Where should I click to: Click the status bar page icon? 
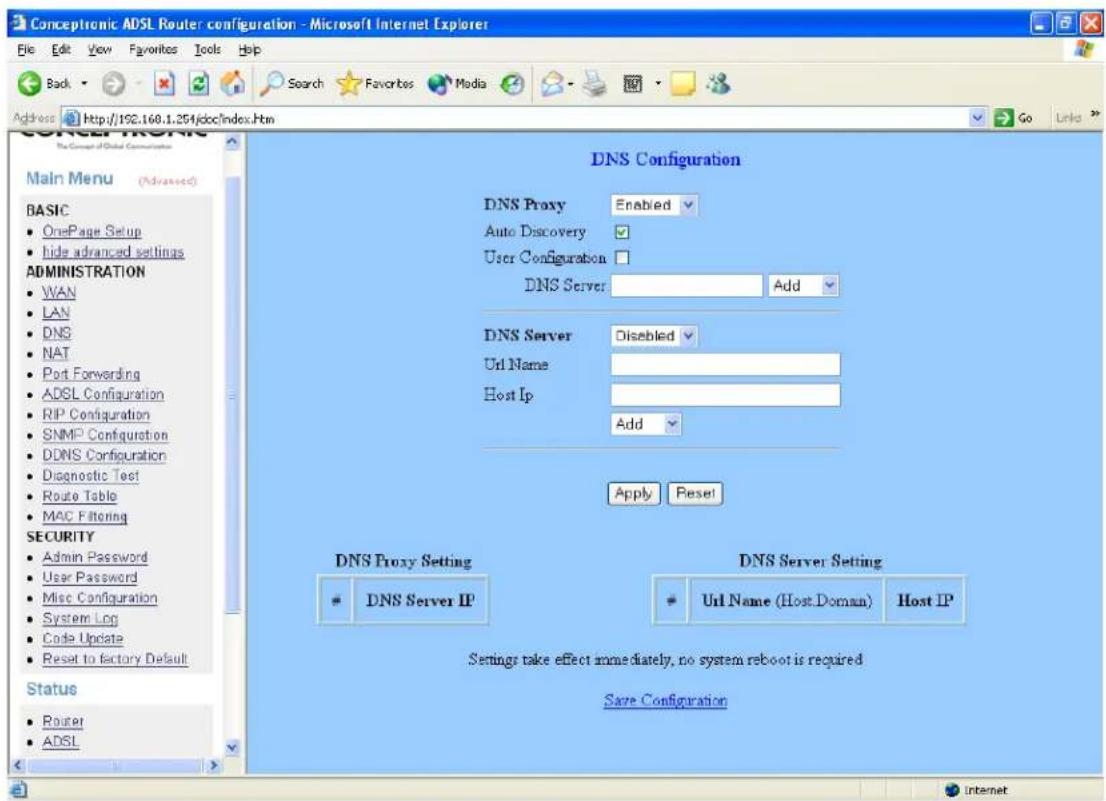click(x=19, y=790)
